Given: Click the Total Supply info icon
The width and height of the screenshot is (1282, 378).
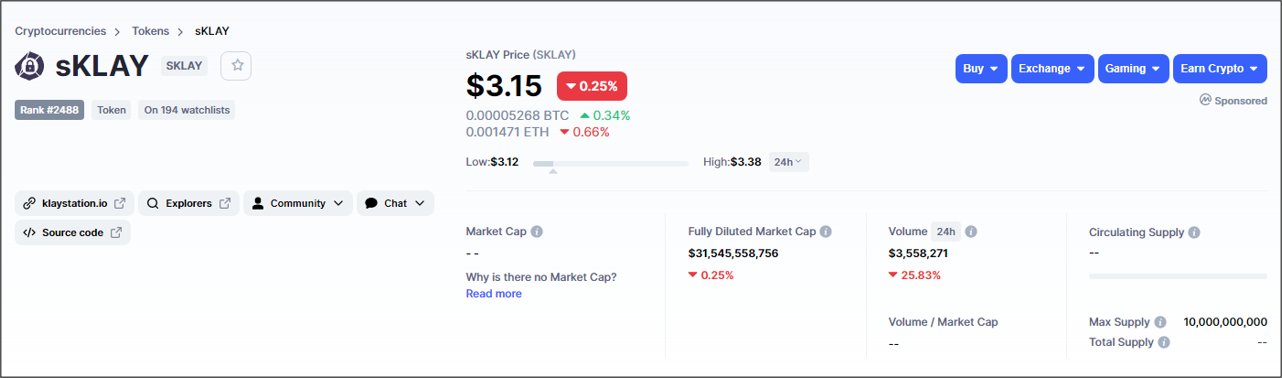Looking at the screenshot, I should tap(1164, 342).
